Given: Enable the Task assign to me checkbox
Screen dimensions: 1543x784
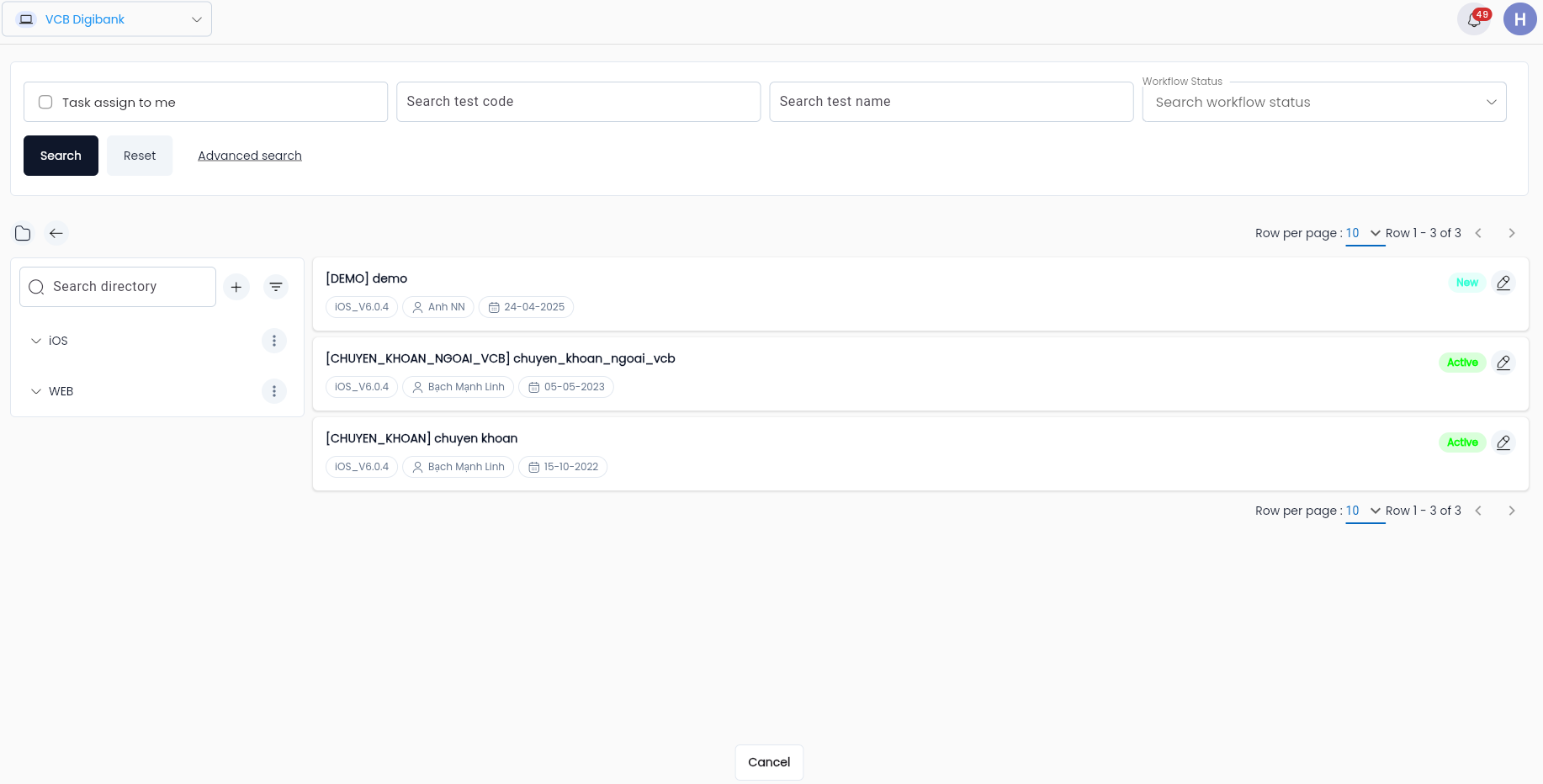Looking at the screenshot, I should tap(45, 102).
